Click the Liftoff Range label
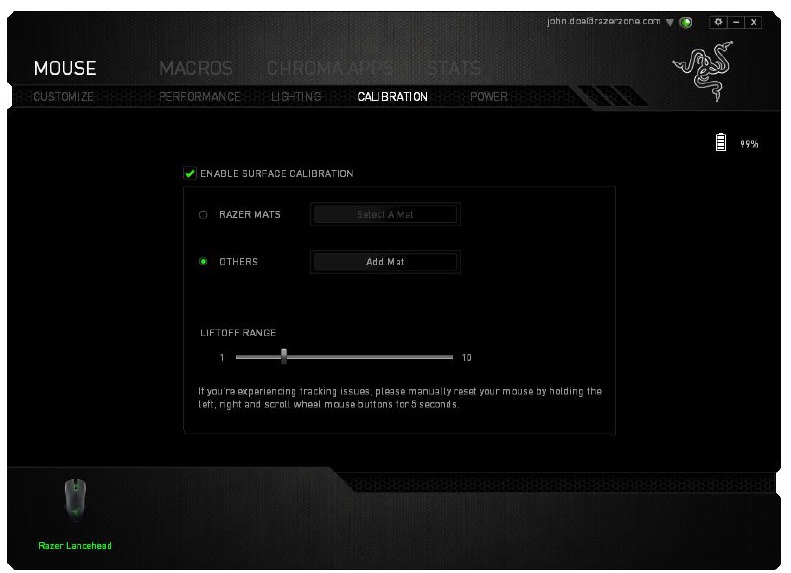 tap(238, 333)
